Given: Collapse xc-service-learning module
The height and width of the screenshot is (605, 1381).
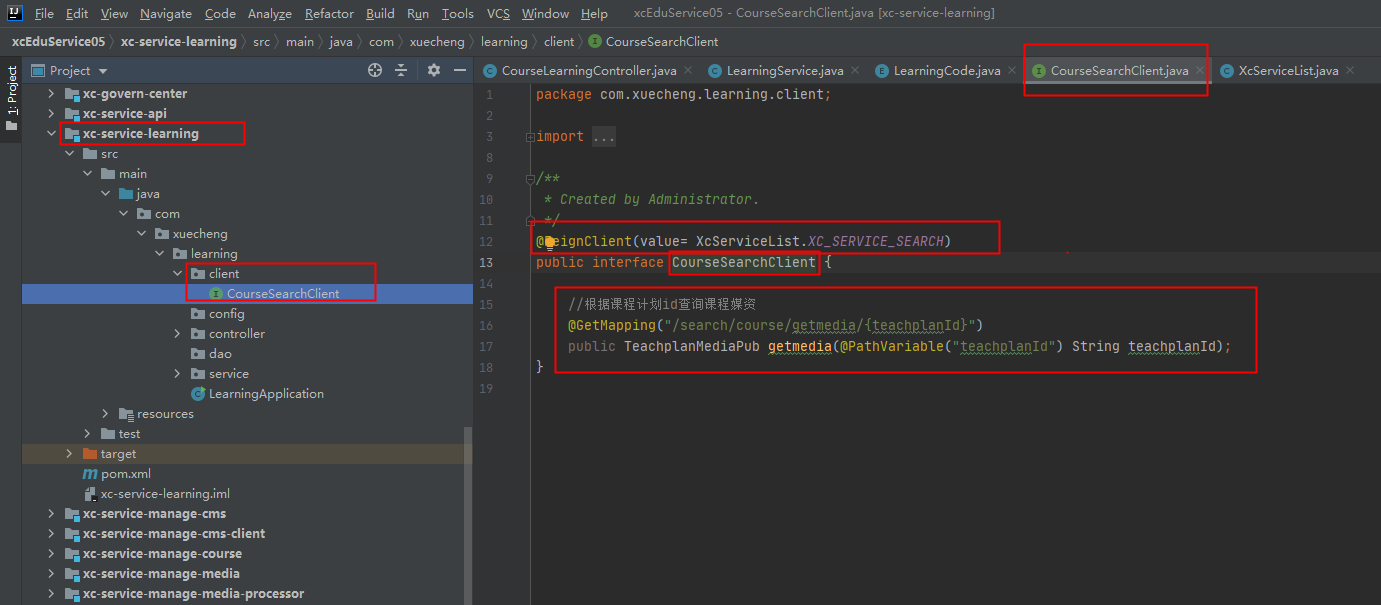Looking at the screenshot, I should pos(51,134).
